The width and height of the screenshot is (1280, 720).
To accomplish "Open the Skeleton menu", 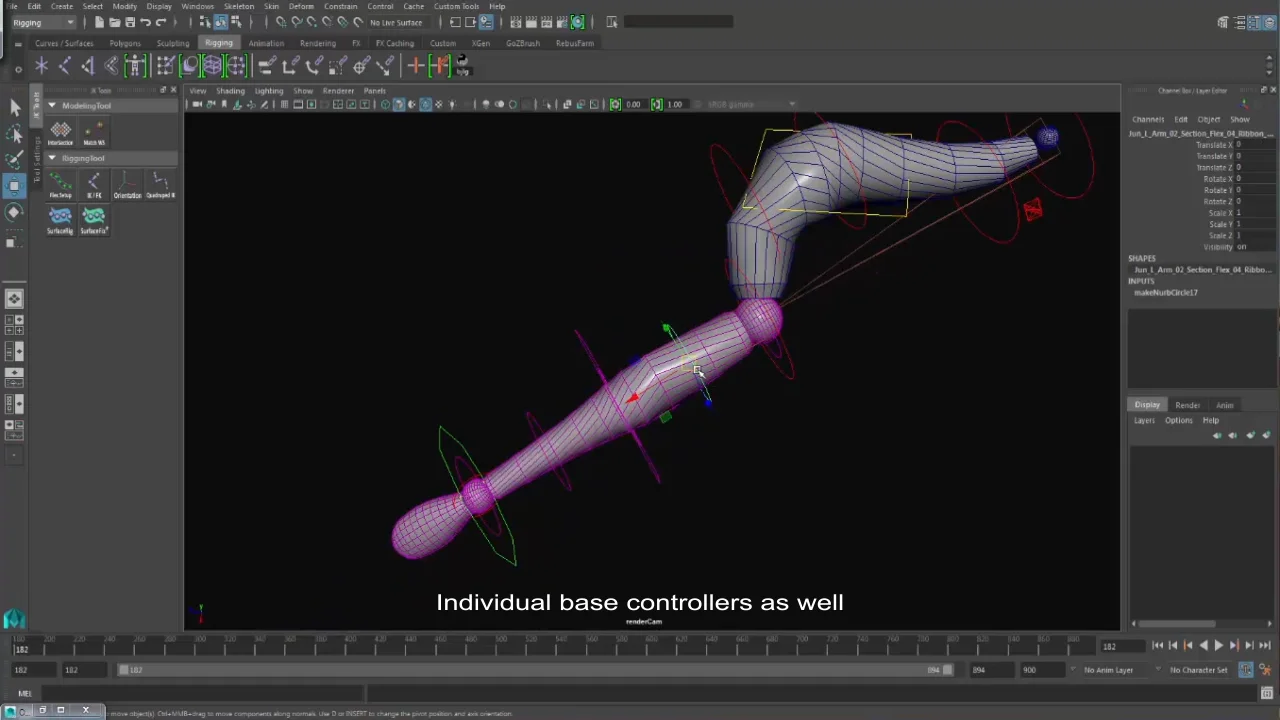I will click(x=239, y=6).
